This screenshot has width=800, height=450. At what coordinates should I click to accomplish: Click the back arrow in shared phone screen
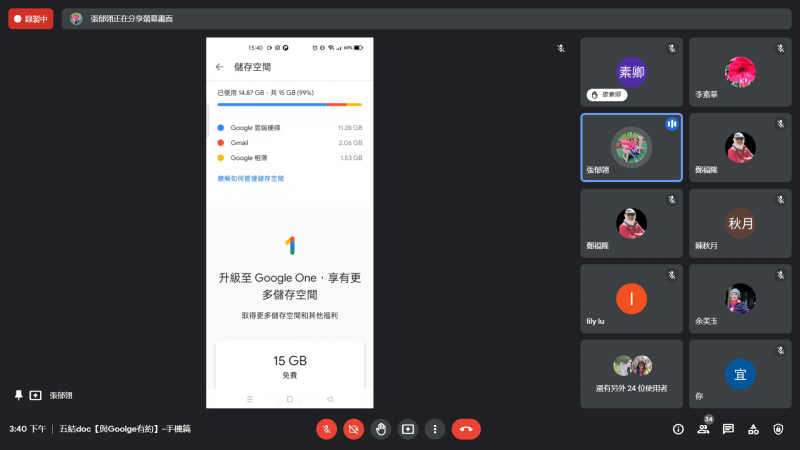[219, 67]
